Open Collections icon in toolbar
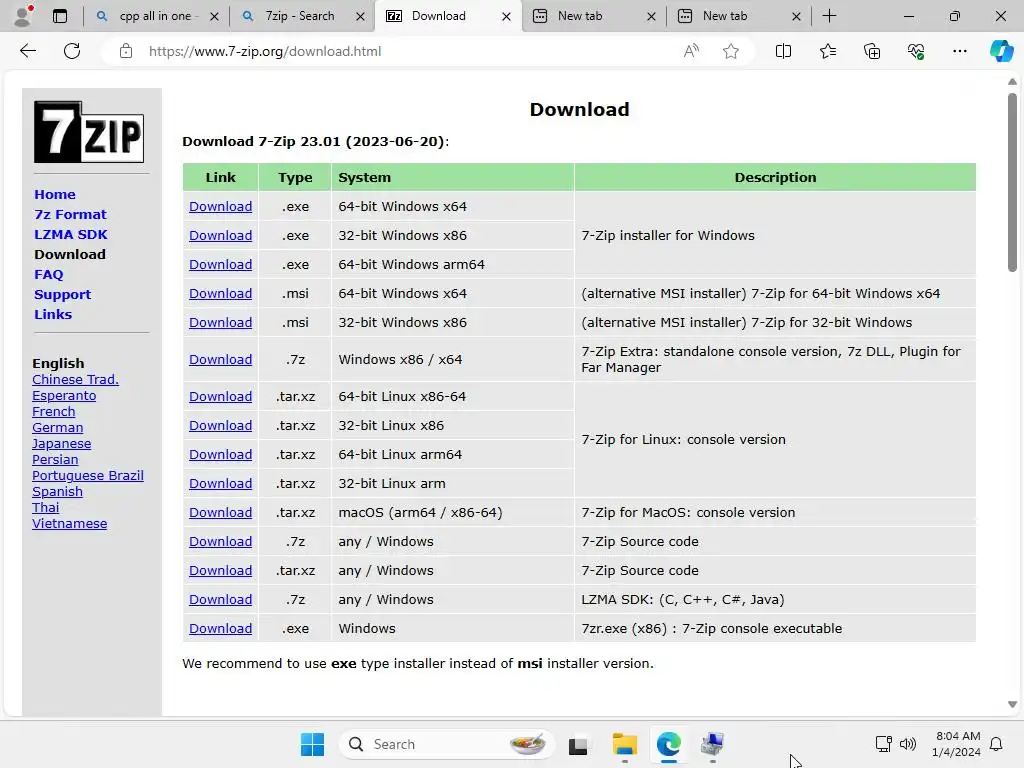Screen dimensions: 1024x768 point(872,51)
